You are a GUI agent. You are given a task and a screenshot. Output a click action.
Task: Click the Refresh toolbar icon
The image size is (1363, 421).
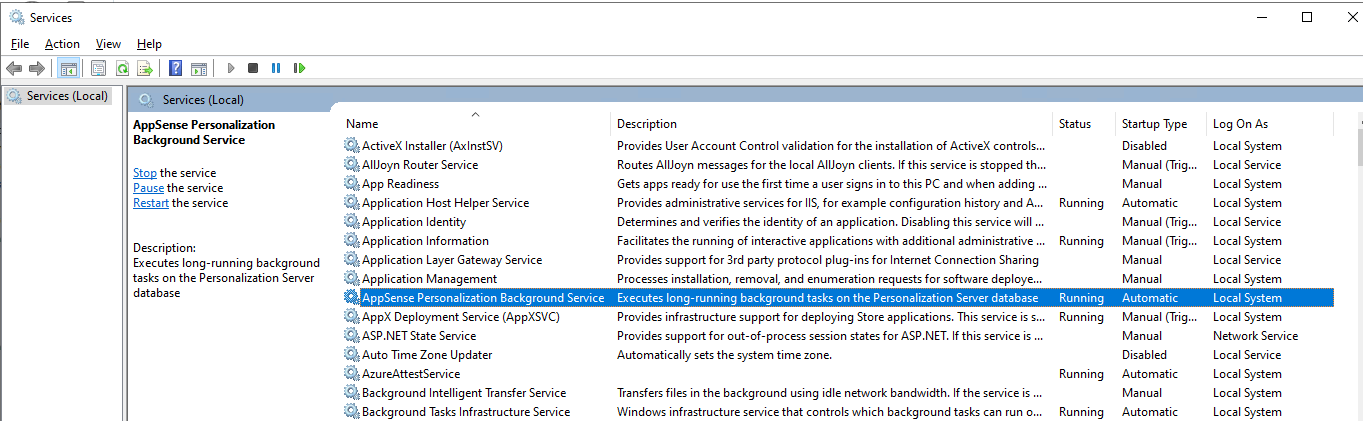pyautogui.click(x=122, y=68)
